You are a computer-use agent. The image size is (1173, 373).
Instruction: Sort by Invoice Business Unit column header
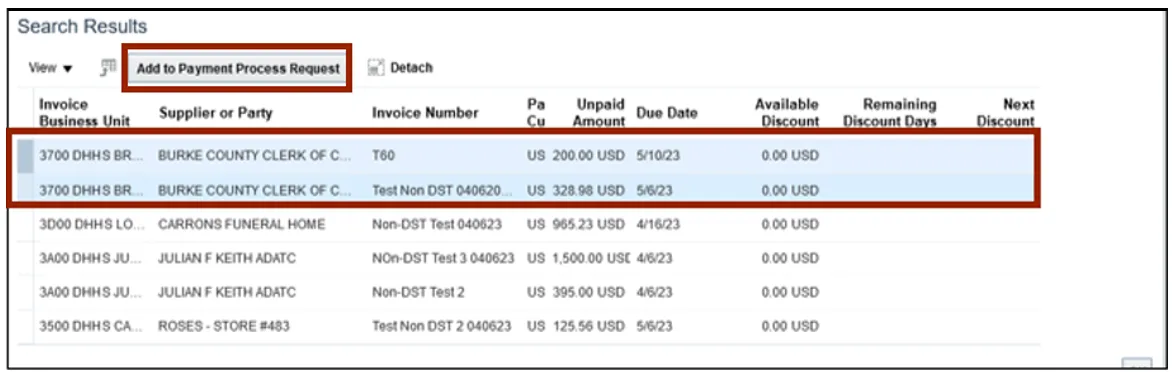(85, 113)
